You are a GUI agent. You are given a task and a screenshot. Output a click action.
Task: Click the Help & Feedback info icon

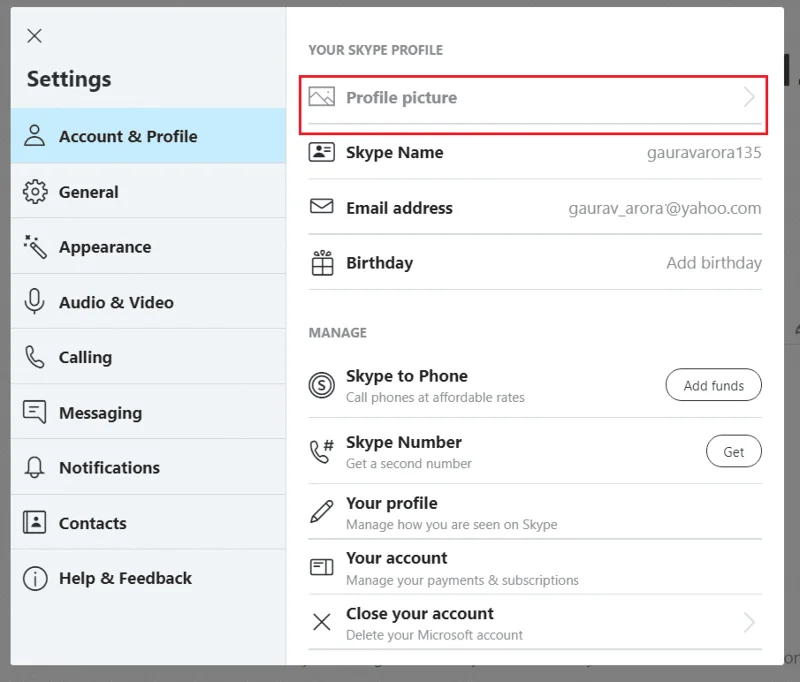35,578
